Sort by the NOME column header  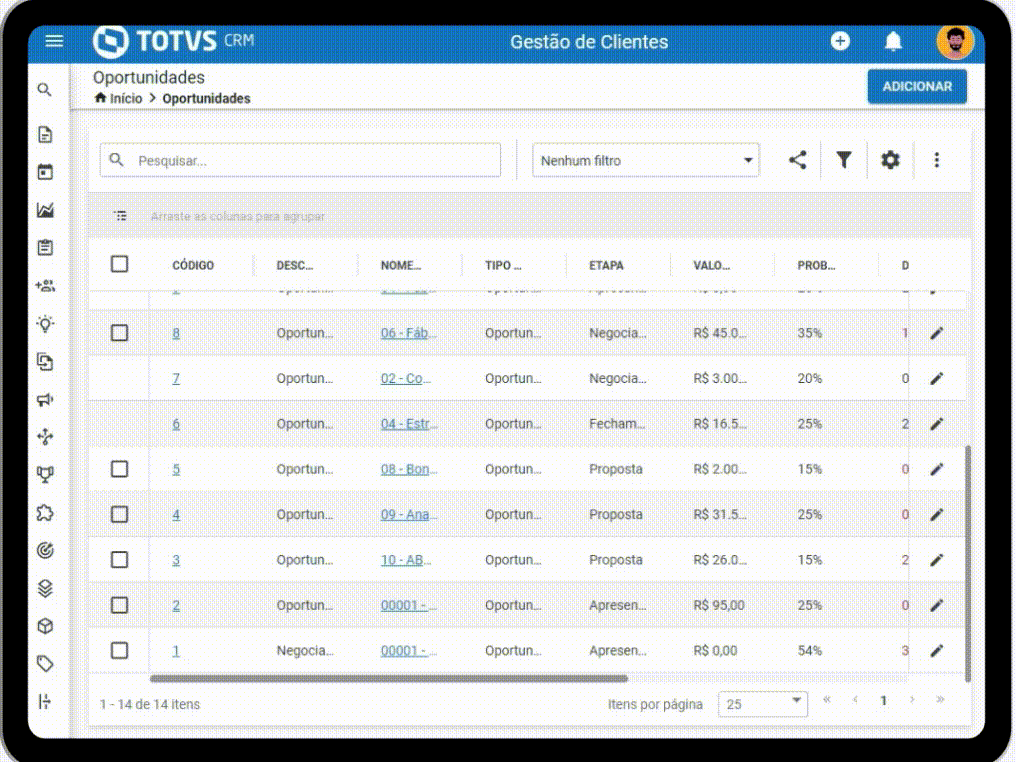(x=400, y=266)
